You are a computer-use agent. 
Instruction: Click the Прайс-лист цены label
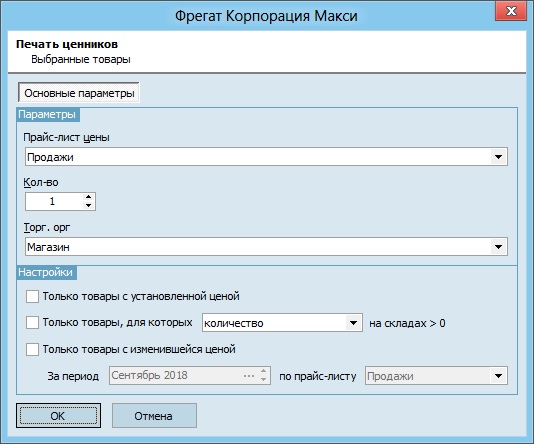tap(66, 137)
